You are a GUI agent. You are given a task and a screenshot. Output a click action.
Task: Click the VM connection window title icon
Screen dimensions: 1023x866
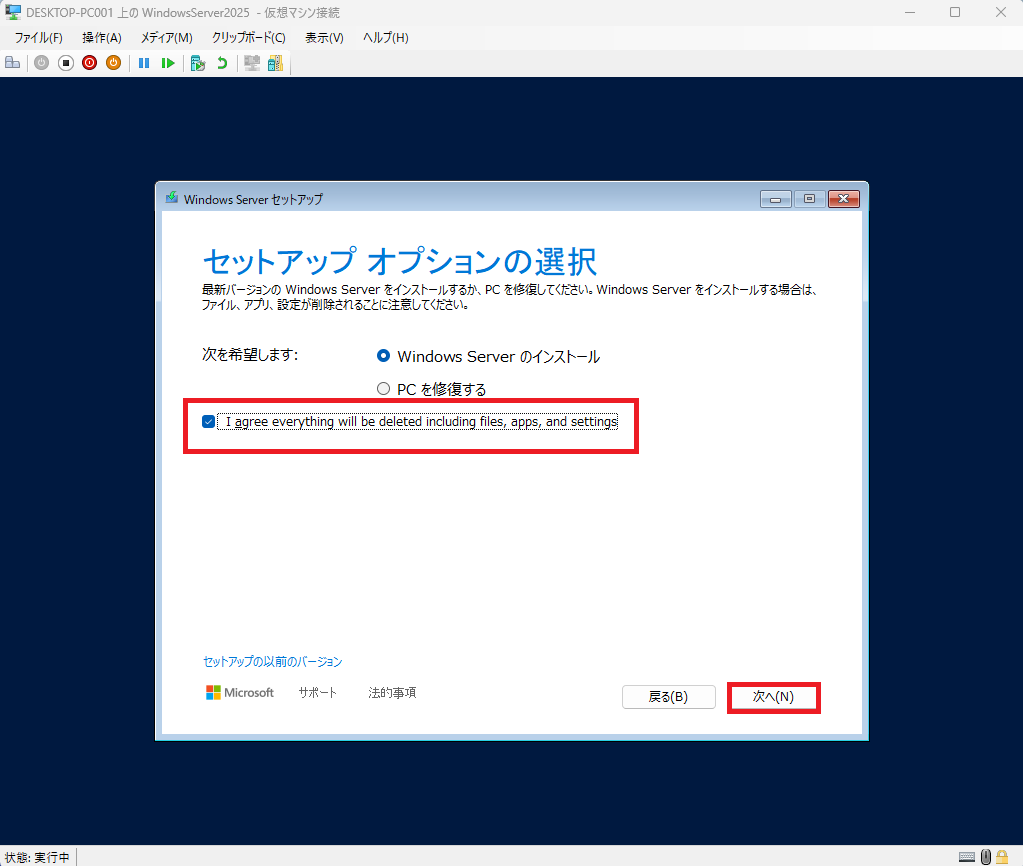tap(13, 12)
